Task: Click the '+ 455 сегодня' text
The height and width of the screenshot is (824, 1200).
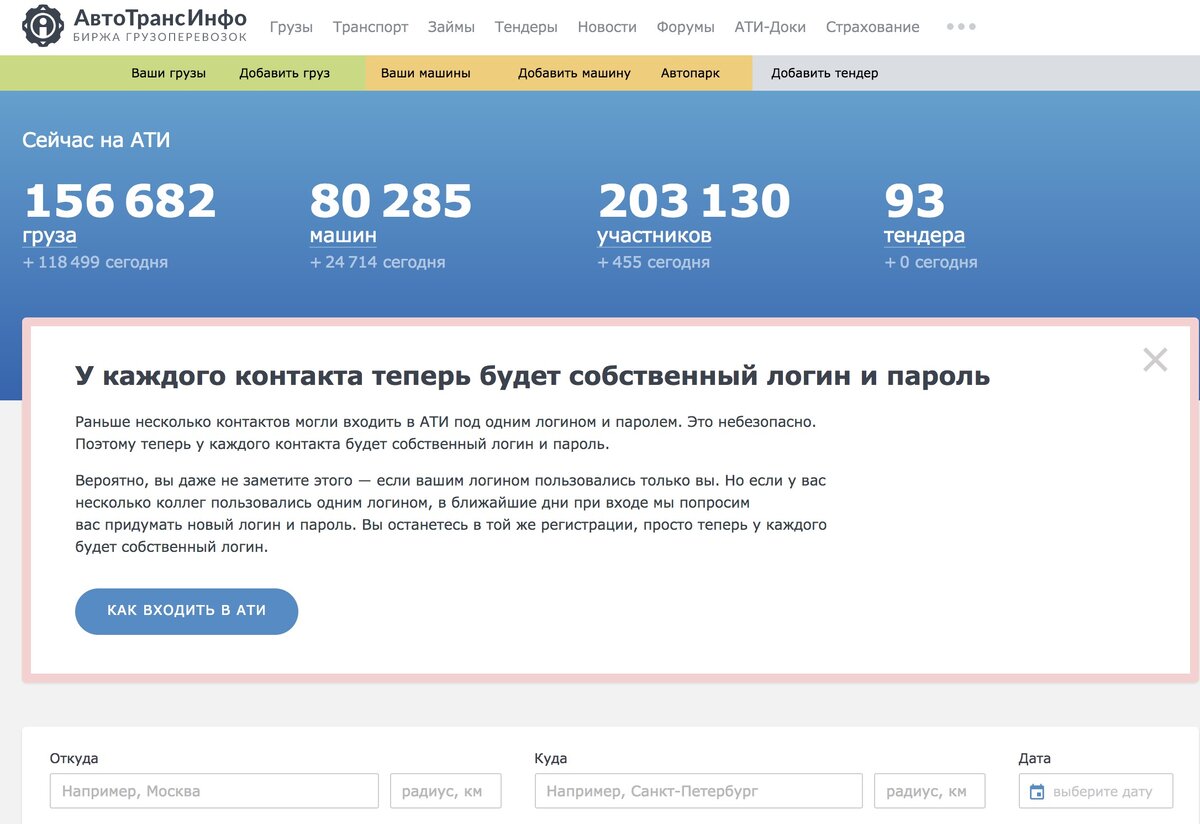Action: coord(653,262)
